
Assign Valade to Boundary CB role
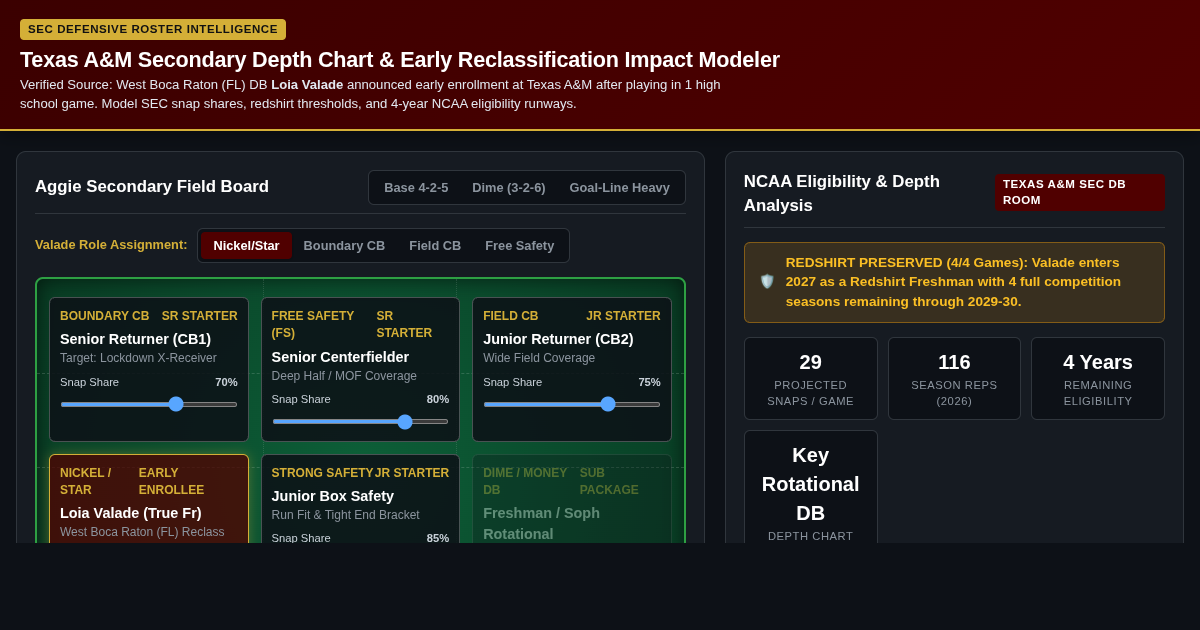344,245
